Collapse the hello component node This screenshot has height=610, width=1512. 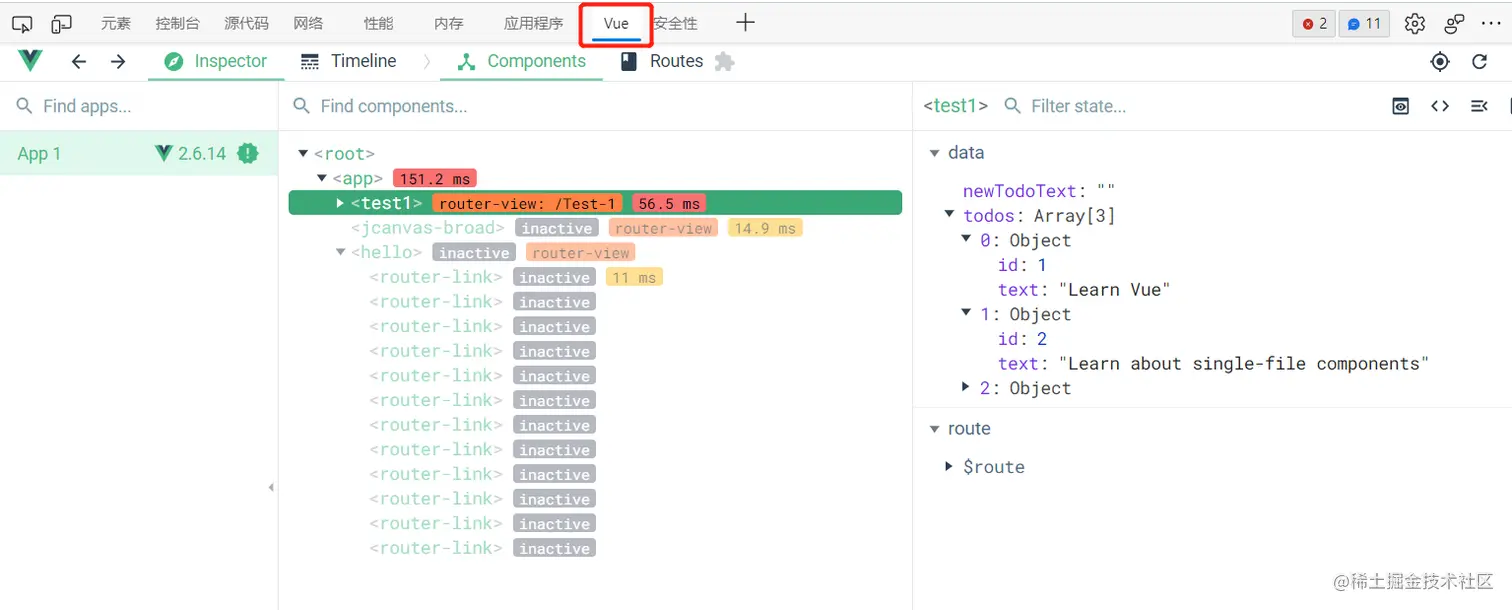pyautogui.click(x=340, y=253)
